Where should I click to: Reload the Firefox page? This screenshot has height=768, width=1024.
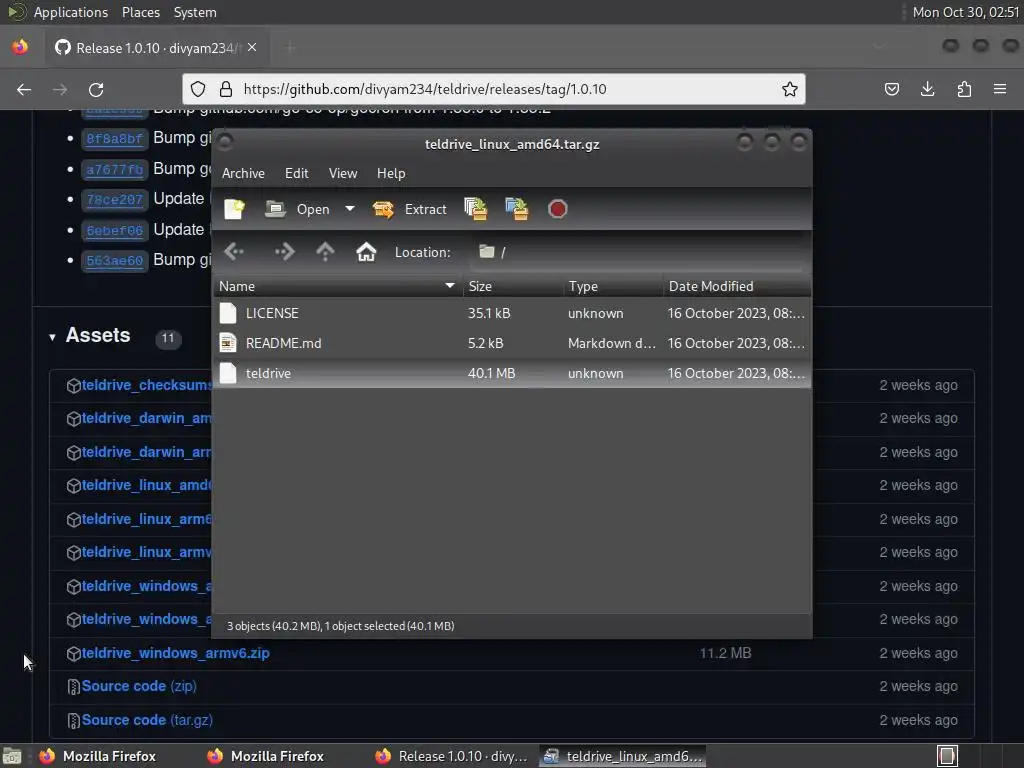96,89
